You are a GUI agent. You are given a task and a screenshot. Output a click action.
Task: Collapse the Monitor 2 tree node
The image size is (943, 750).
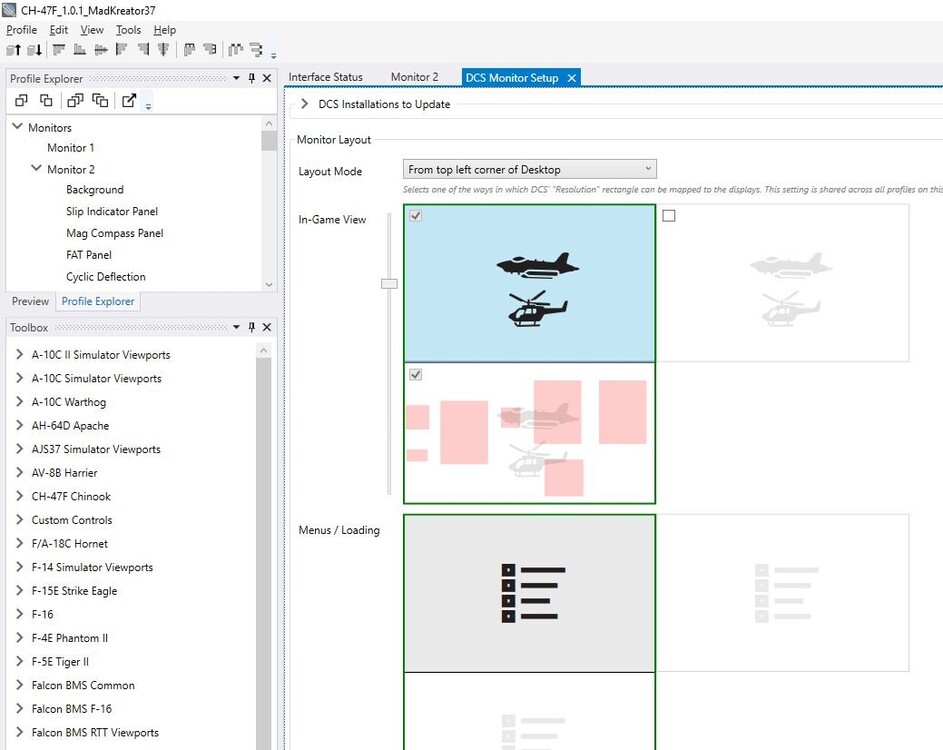point(37,168)
